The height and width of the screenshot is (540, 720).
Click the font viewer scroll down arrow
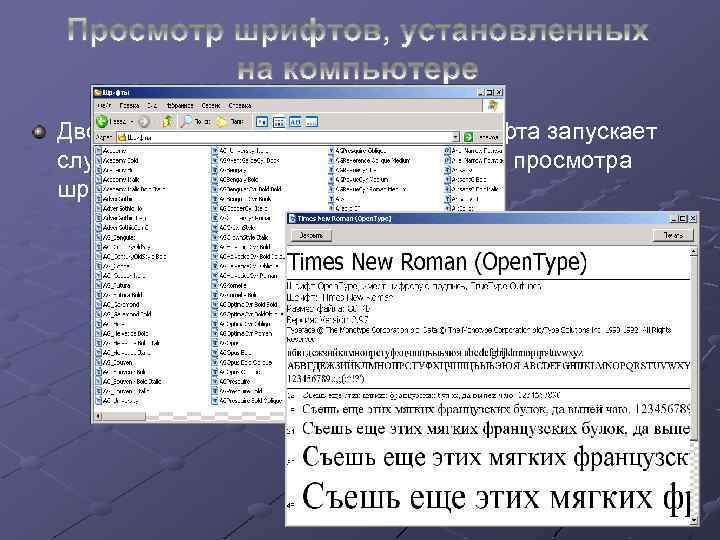693,521
